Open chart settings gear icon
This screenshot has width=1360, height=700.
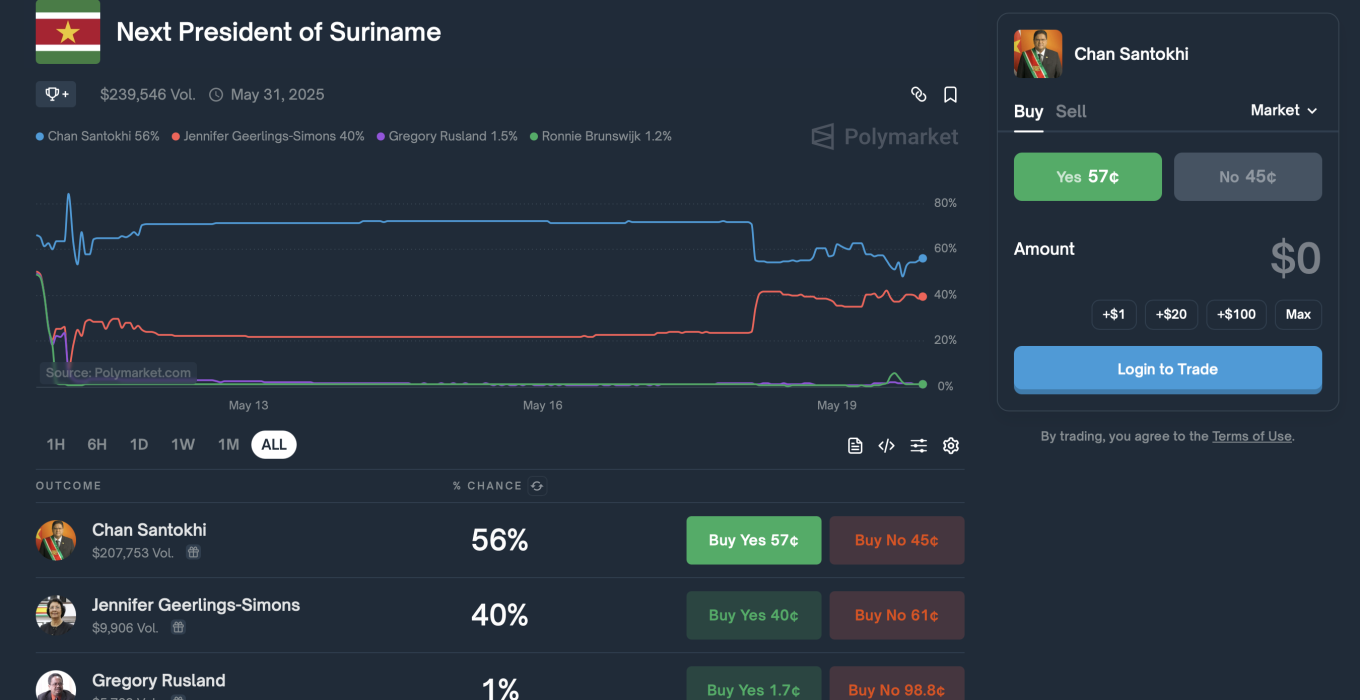(950, 446)
